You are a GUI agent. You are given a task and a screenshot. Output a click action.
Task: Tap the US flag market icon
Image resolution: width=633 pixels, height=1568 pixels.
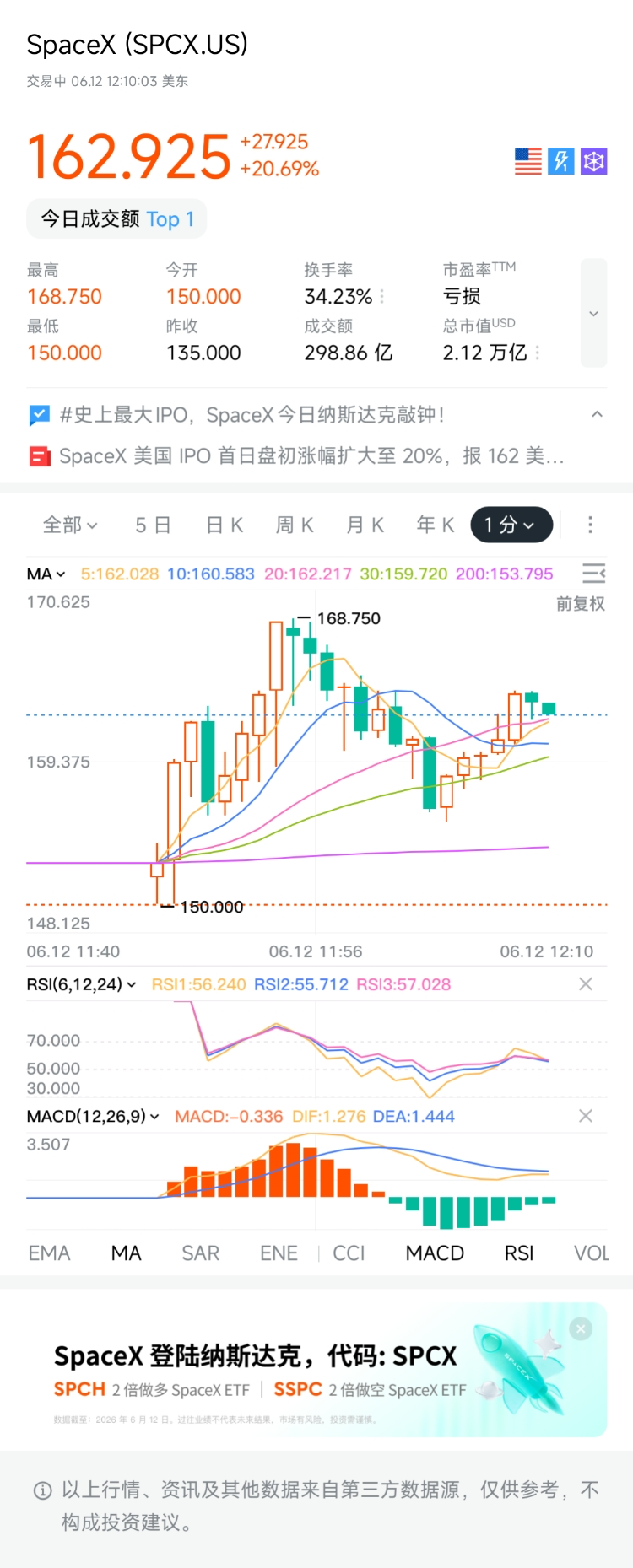click(528, 161)
